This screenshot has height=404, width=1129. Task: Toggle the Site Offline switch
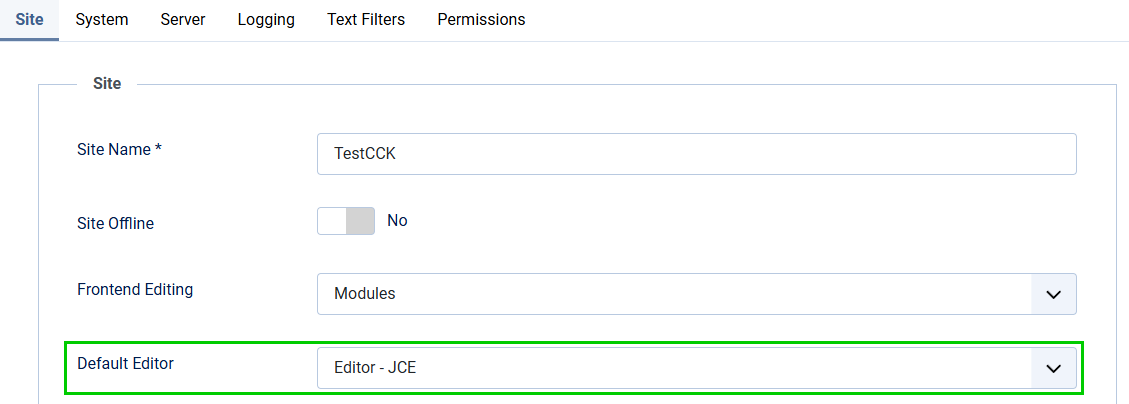[x=346, y=221]
